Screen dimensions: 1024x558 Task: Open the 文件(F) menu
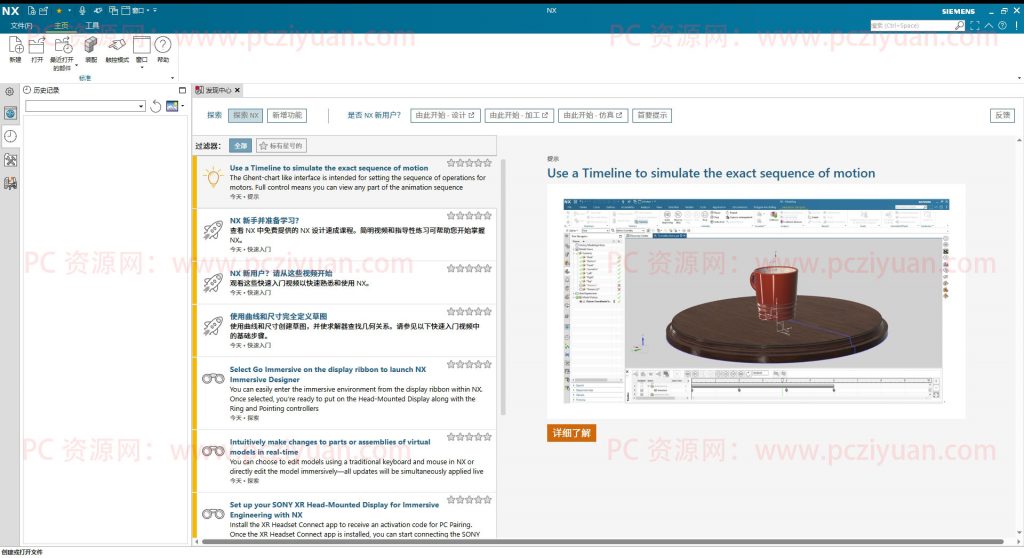[x=21, y=25]
